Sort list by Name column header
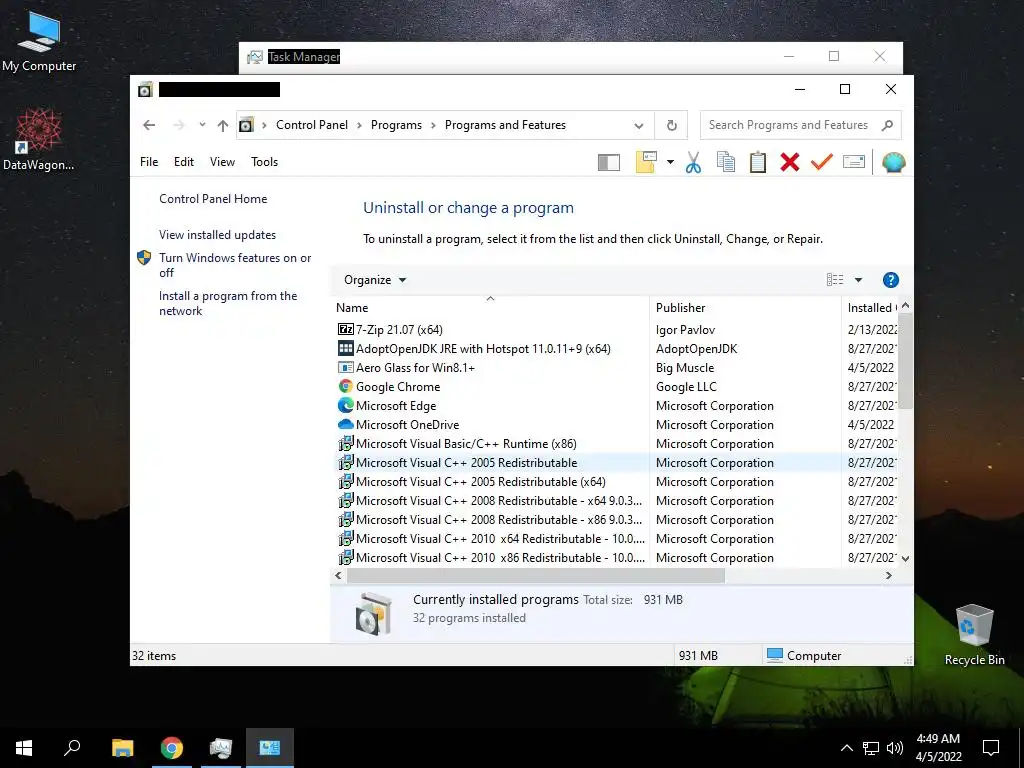This screenshot has width=1024, height=768. (490, 308)
